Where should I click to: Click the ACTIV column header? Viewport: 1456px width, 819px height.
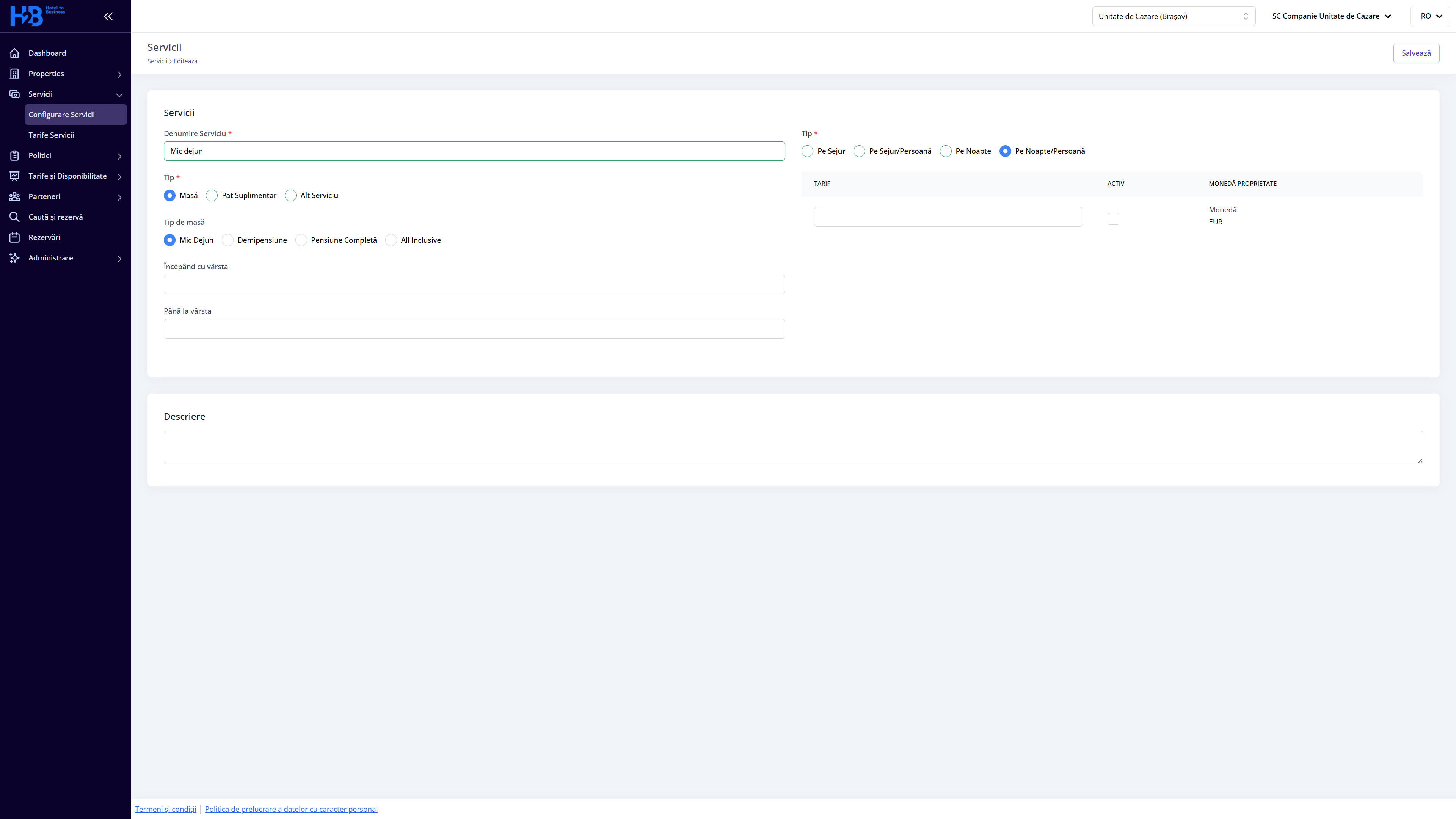pos(1116,184)
